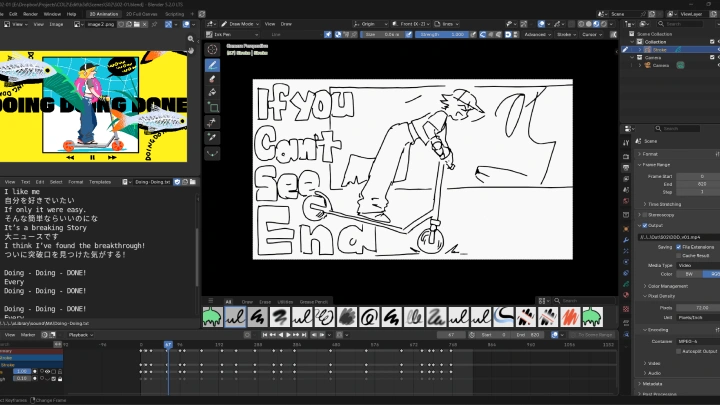Open the Advanced brush settings dropdown

tap(537, 34)
